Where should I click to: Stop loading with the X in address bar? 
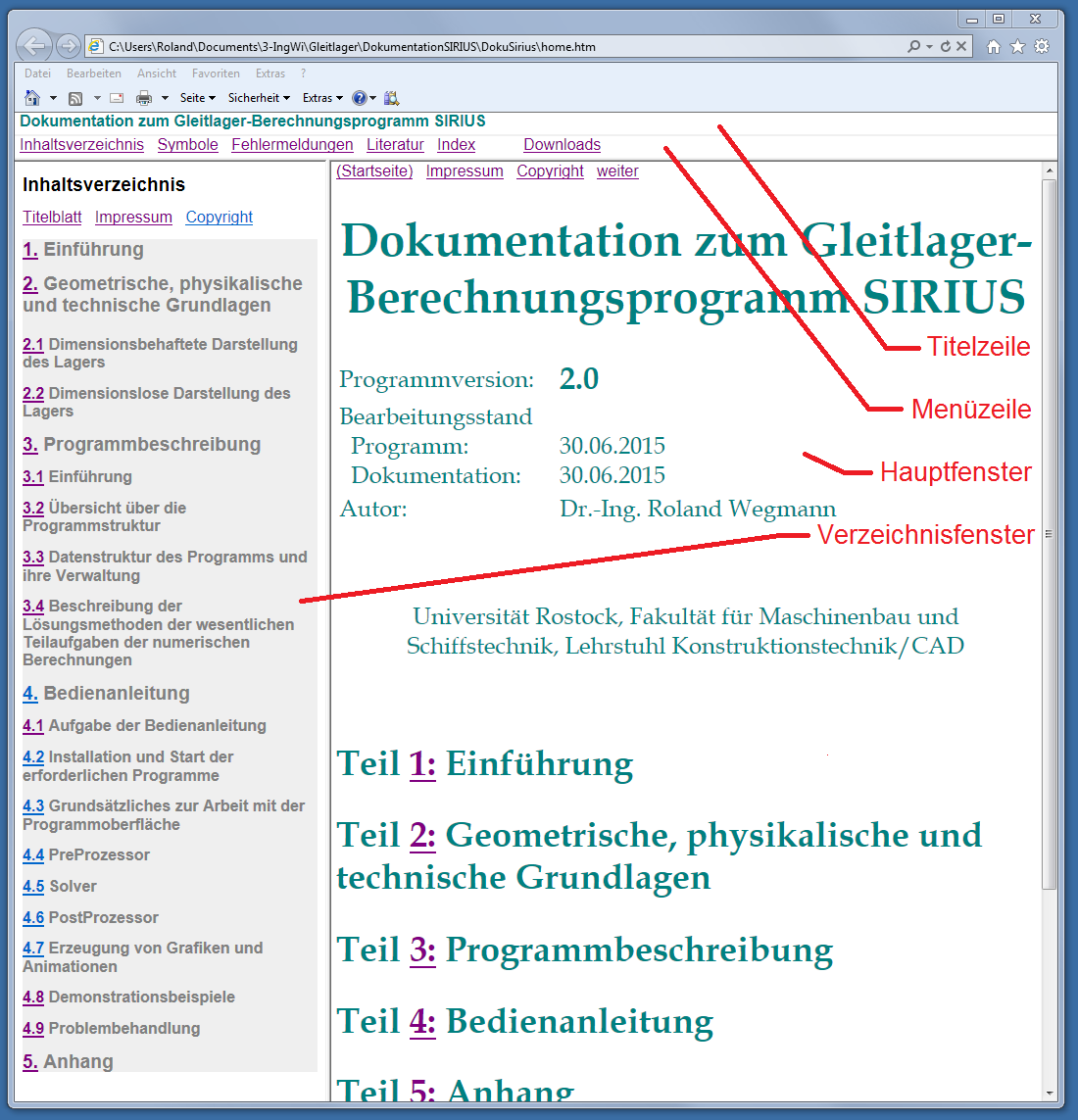click(x=961, y=46)
